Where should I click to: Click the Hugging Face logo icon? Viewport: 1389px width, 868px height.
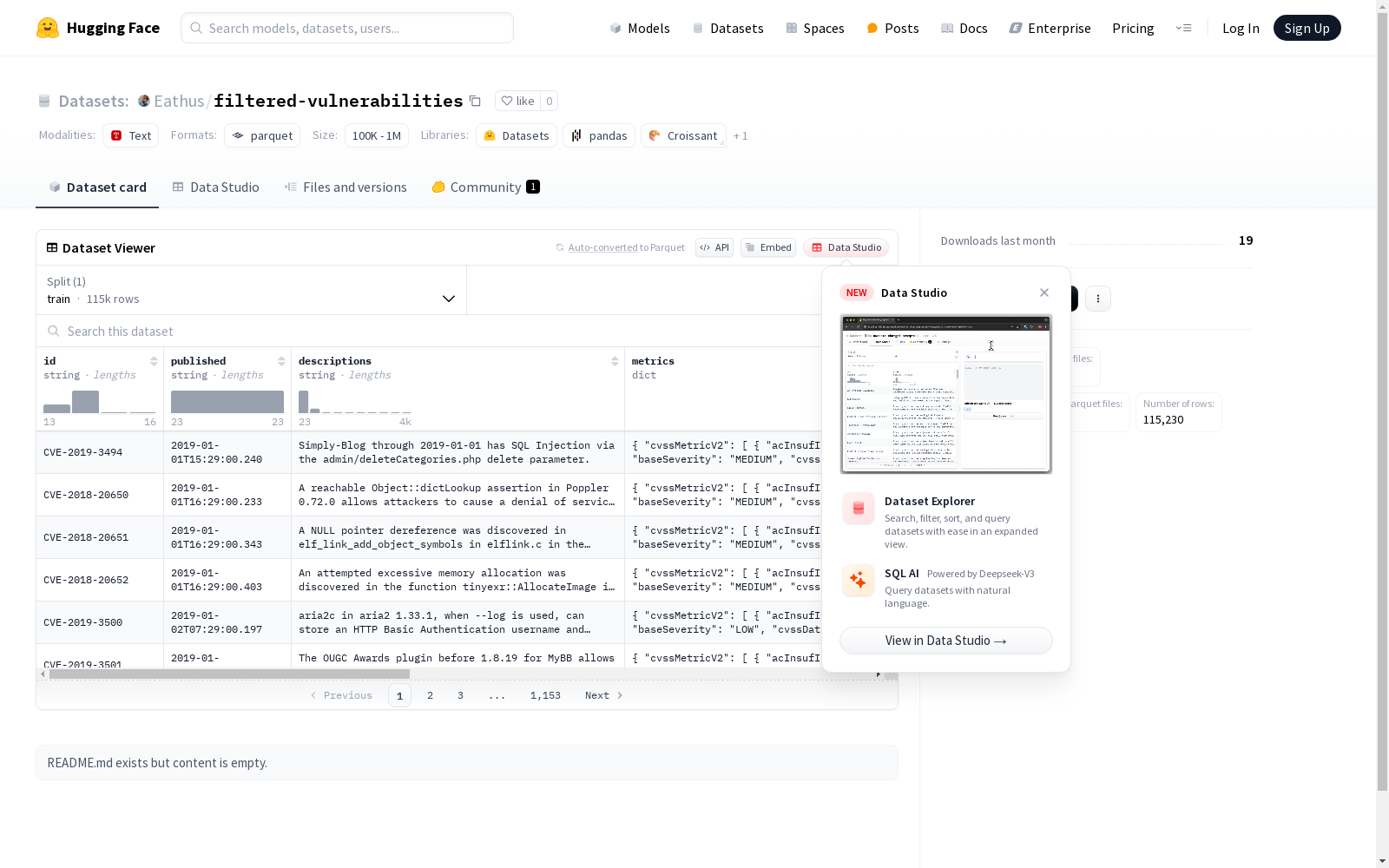pos(48,28)
